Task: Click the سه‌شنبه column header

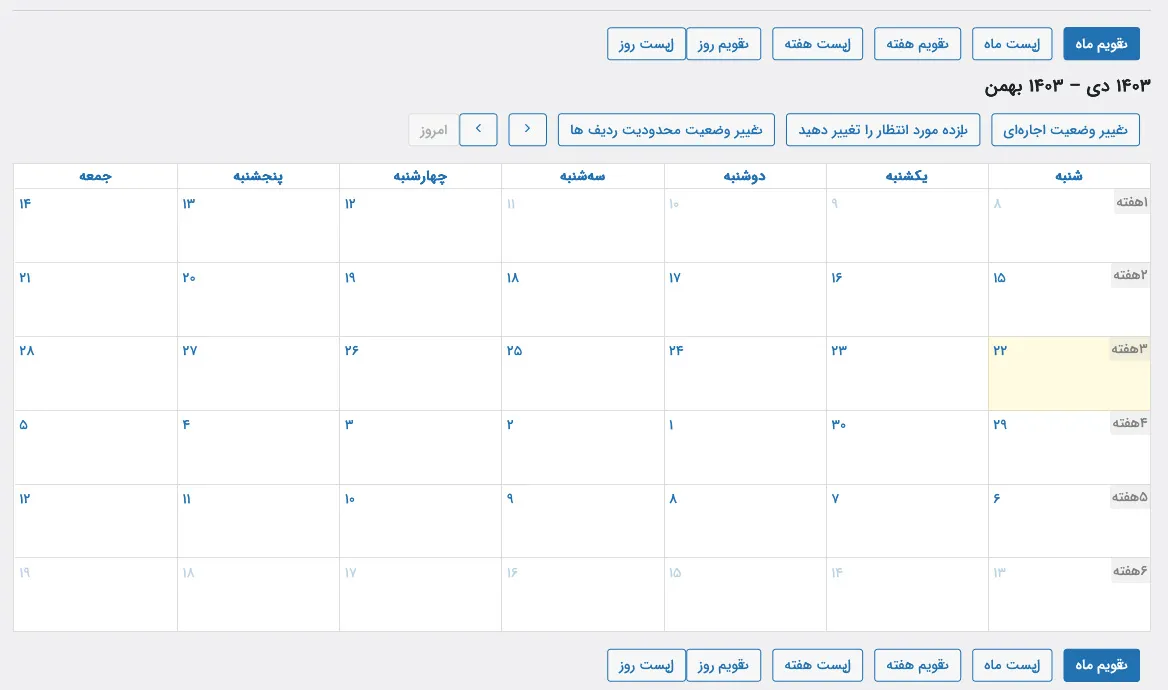Action: tap(583, 176)
